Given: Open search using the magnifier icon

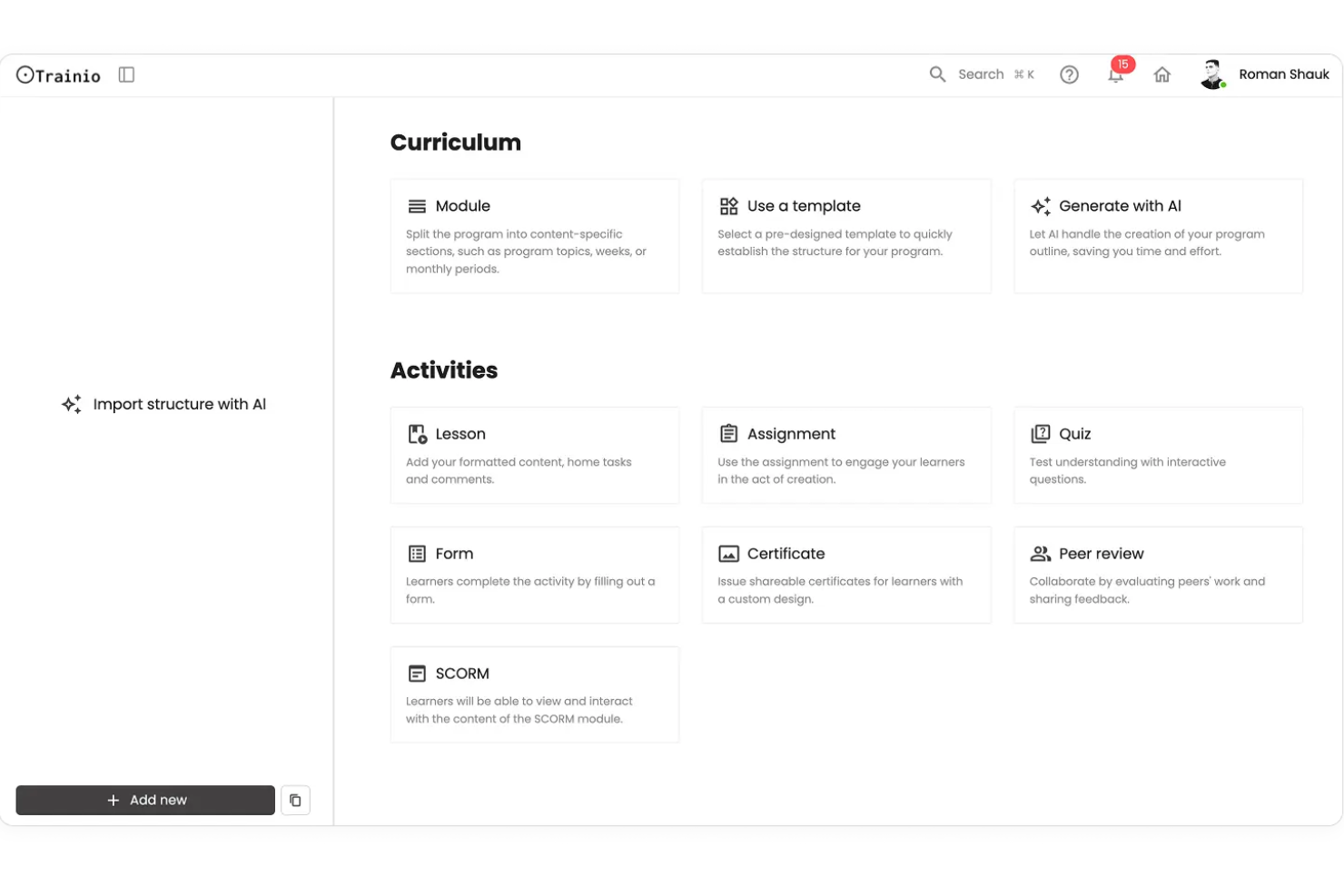Looking at the screenshot, I should click(x=937, y=74).
